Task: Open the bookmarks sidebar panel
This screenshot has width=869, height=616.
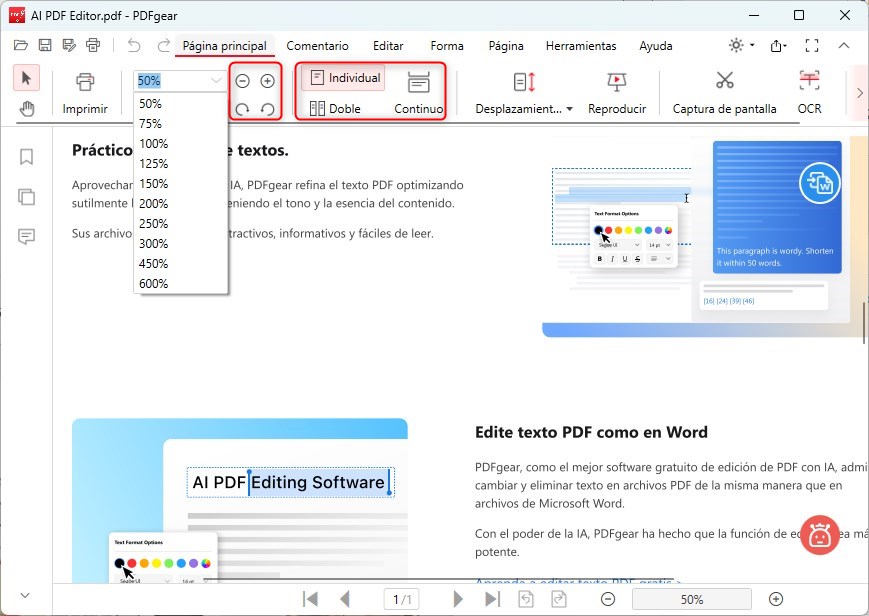Action: (26, 157)
